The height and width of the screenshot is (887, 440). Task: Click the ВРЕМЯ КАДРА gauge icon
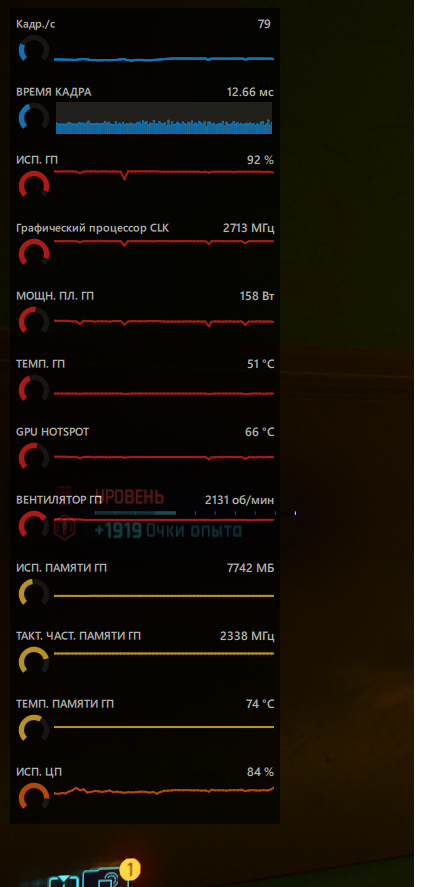point(34,118)
